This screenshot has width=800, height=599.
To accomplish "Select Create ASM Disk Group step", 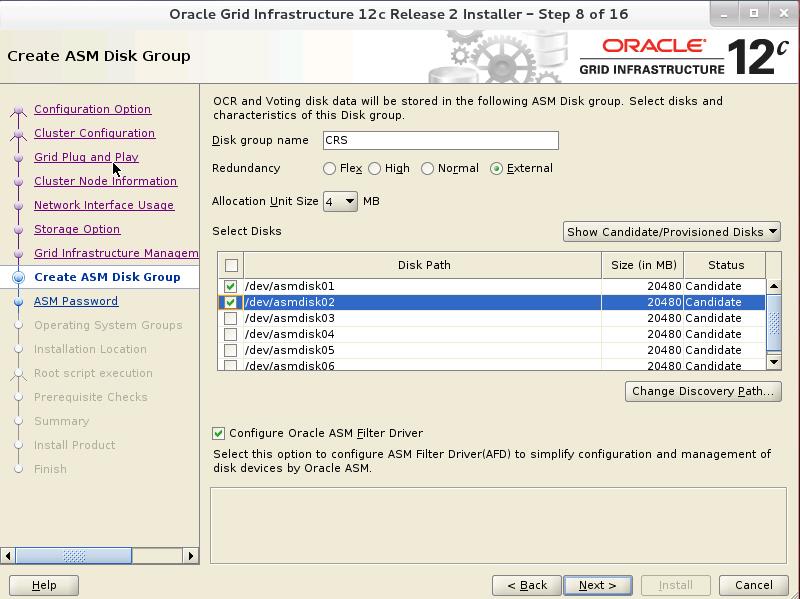I will pyautogui.click(x=107, y=277).
